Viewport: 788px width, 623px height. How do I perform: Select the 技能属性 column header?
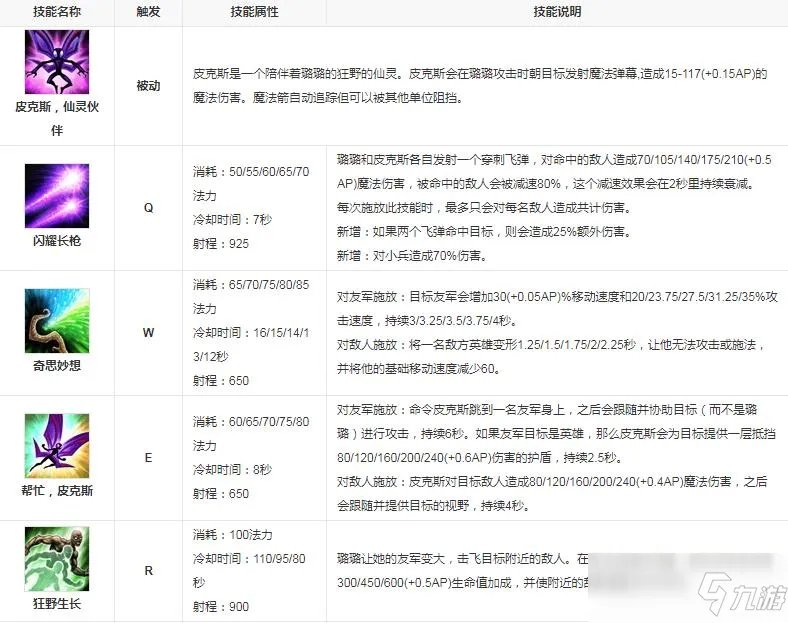[x=254, y=12]
